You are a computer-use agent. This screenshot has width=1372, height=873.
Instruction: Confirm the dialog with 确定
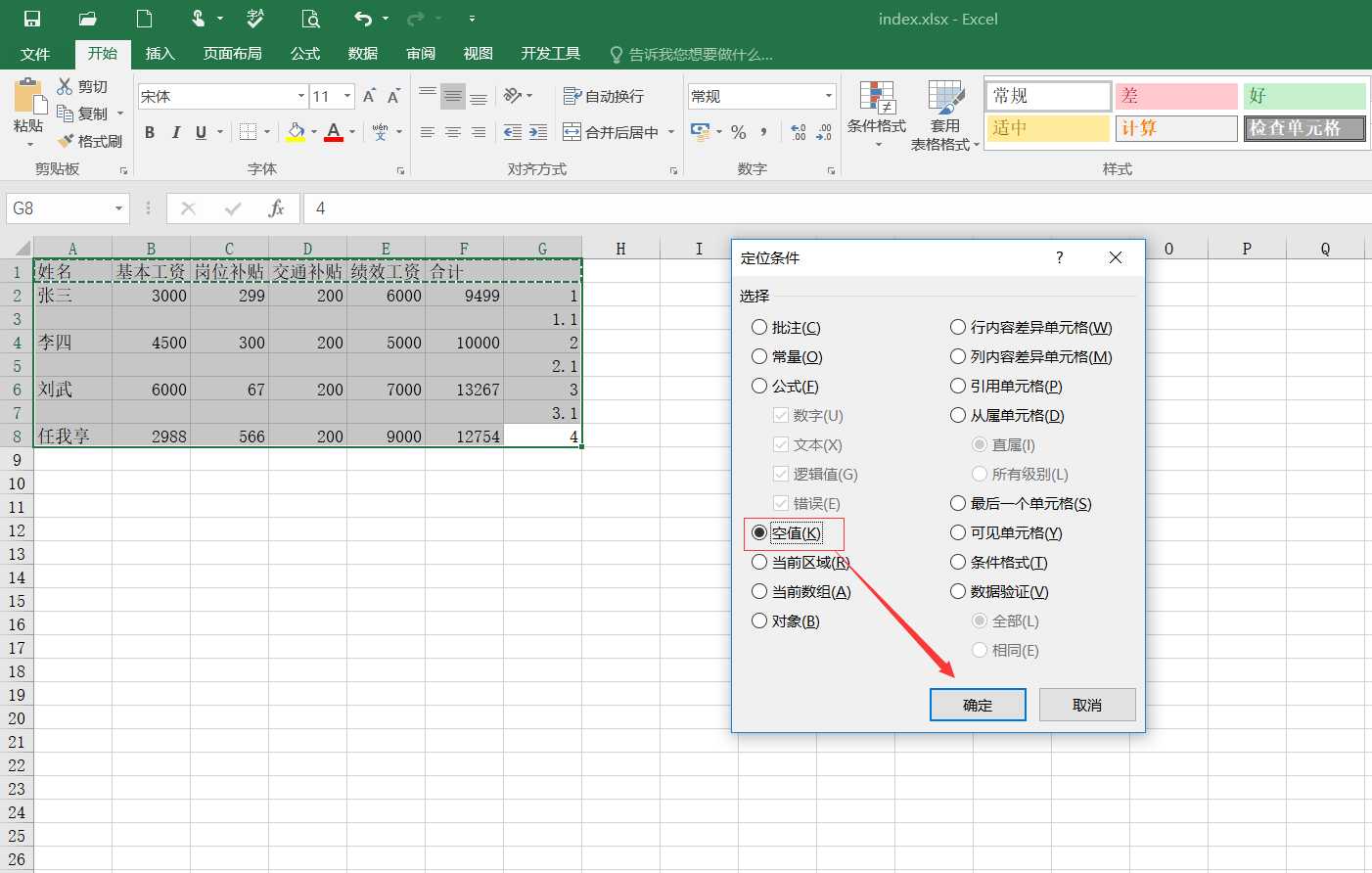point(978,705)
